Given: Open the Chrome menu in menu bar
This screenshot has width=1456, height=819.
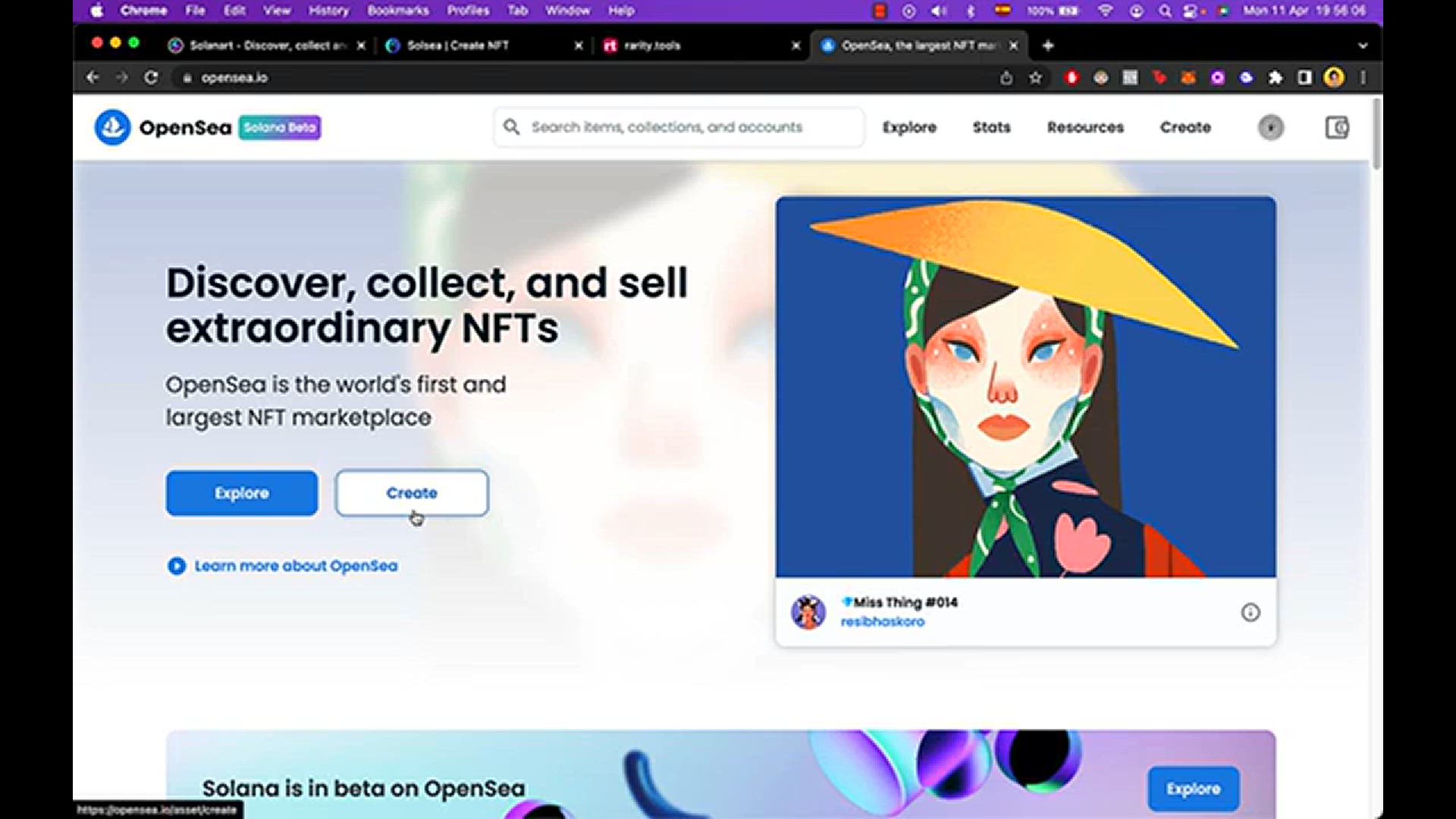Looking at the screenshot, I should (143, 11).
